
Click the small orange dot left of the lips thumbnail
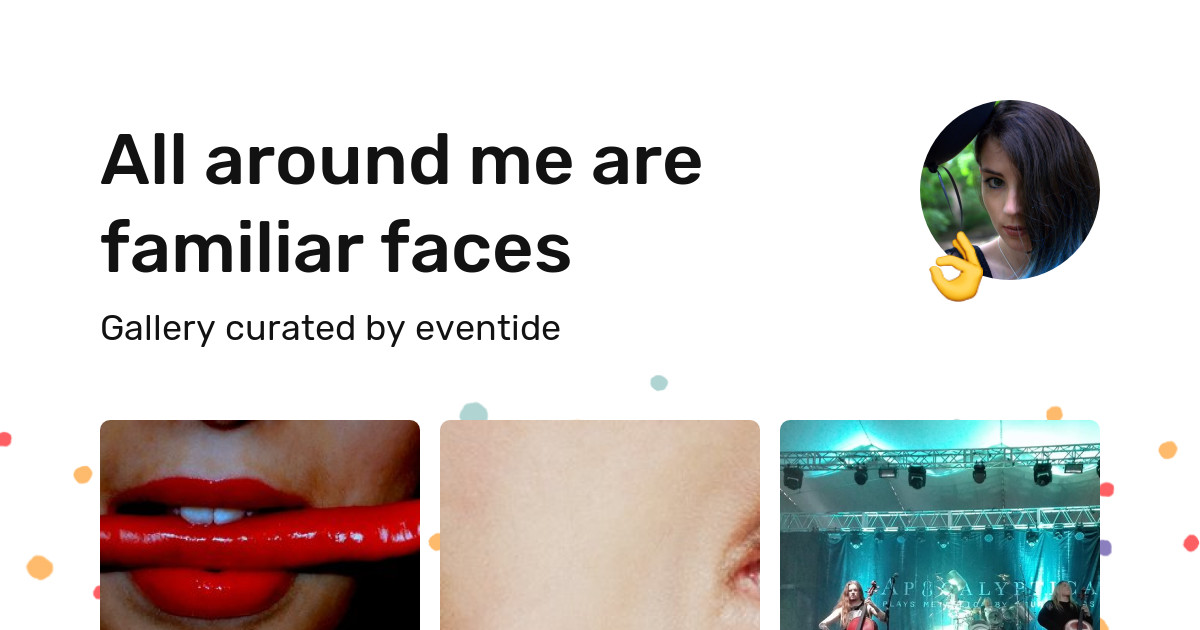83,475
